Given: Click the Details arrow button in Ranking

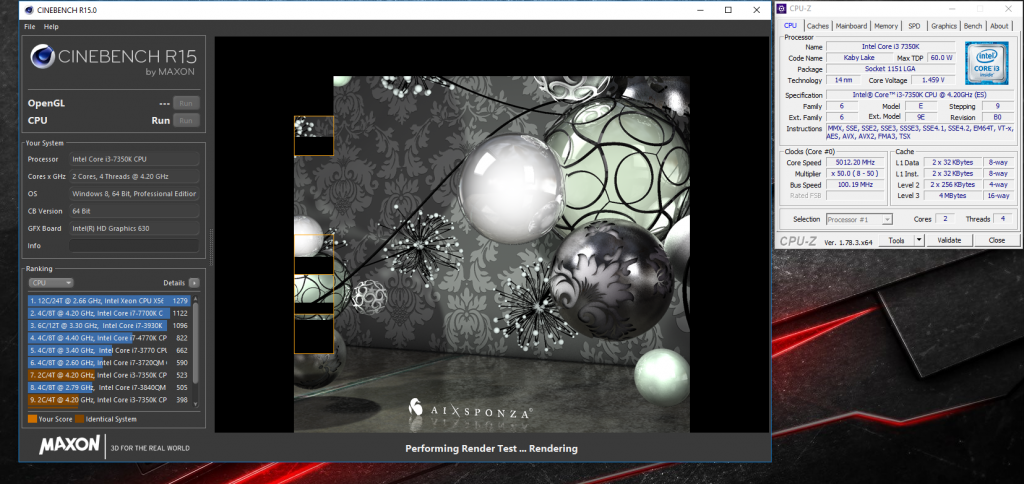Looking at the screenshot, I should point(194,283).
